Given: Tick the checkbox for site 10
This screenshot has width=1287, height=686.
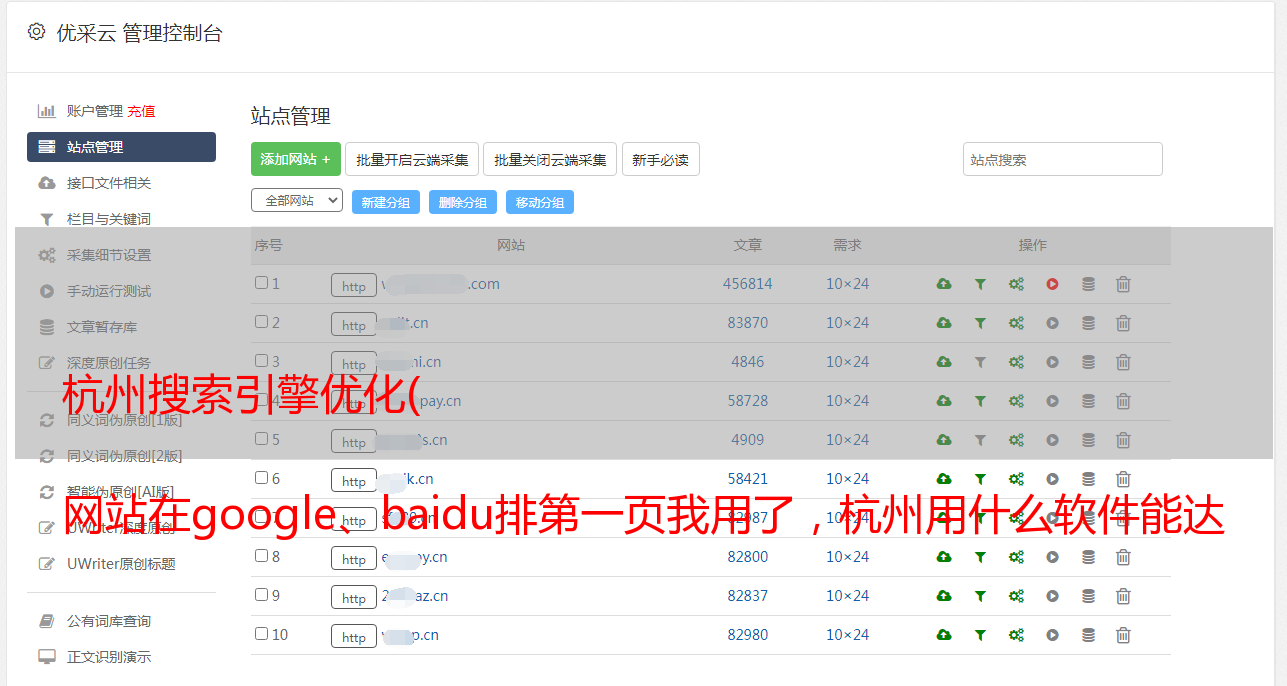Looking at the screenshot, I should pyautogui.click(x=261, y=634).
